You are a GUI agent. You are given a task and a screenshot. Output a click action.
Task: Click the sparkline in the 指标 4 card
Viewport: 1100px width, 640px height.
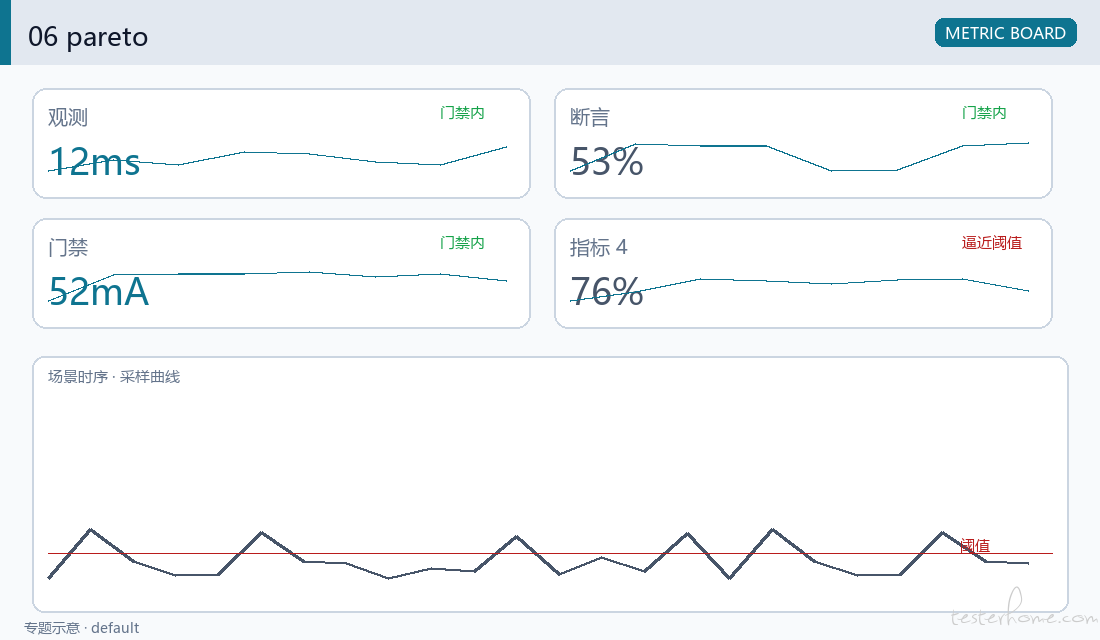tap(800, 290)
